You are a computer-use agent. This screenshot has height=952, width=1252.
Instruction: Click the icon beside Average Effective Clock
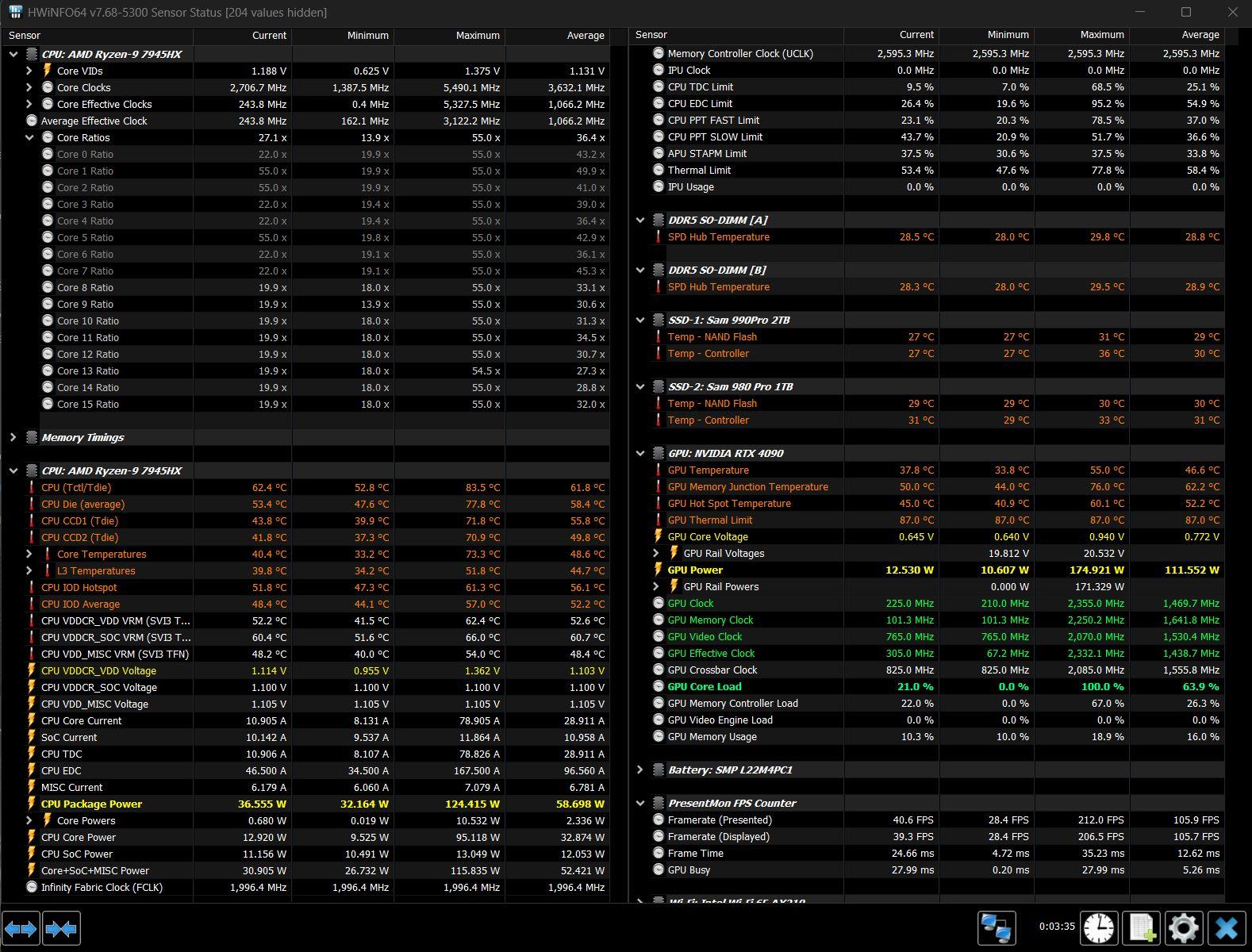[32, 121]
